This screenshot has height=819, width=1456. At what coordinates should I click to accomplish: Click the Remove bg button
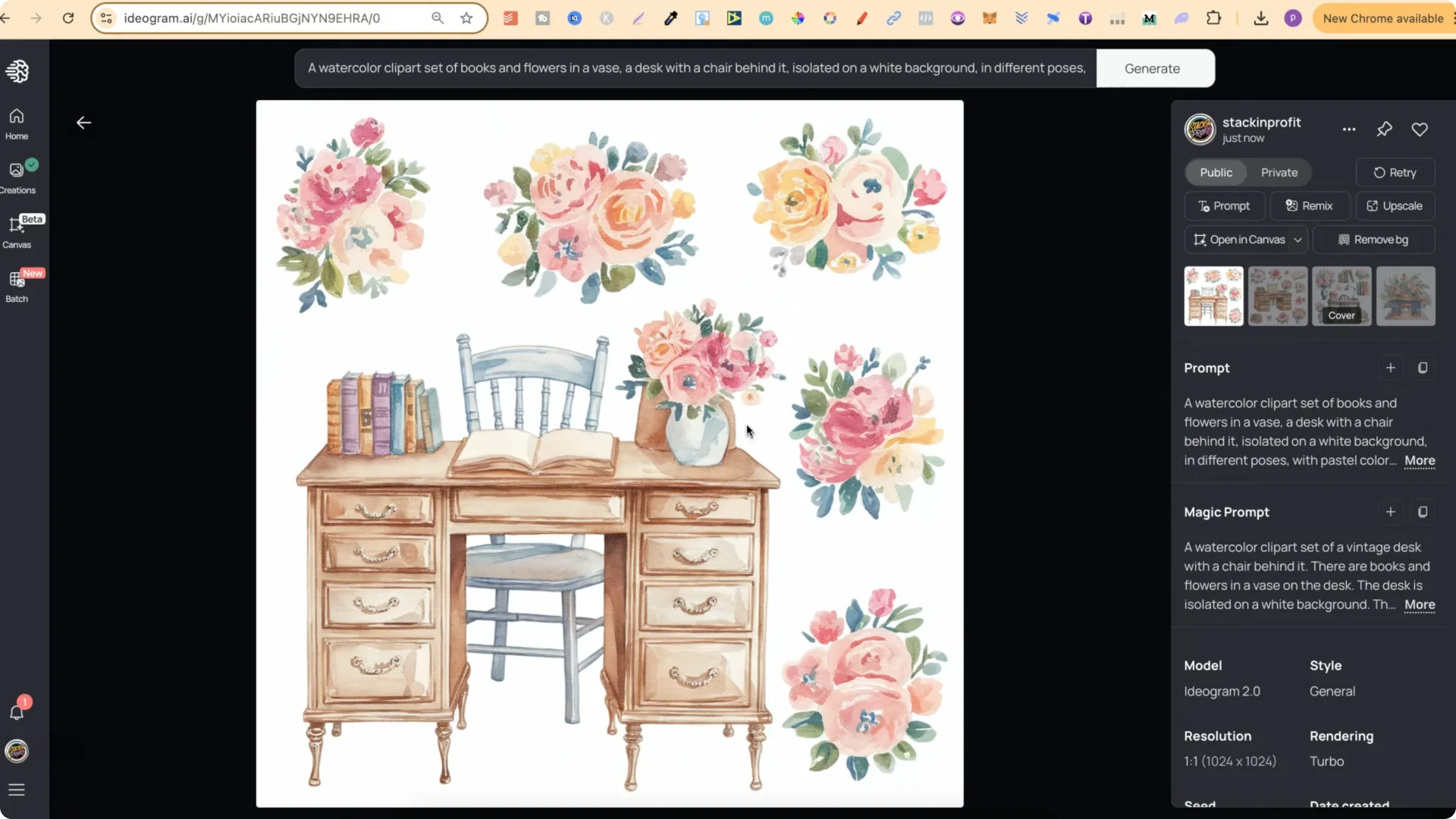tap(1373, 240)
